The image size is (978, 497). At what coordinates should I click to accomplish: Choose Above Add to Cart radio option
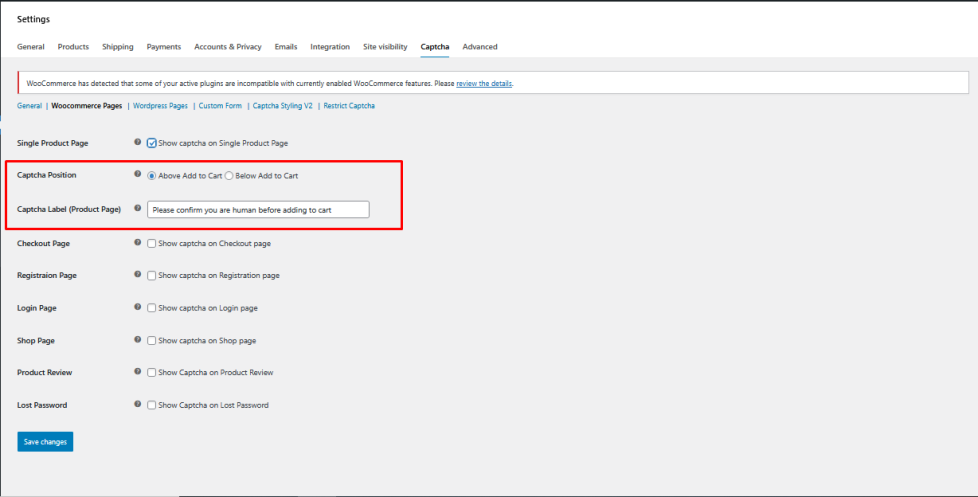click(x=152, y=176)
